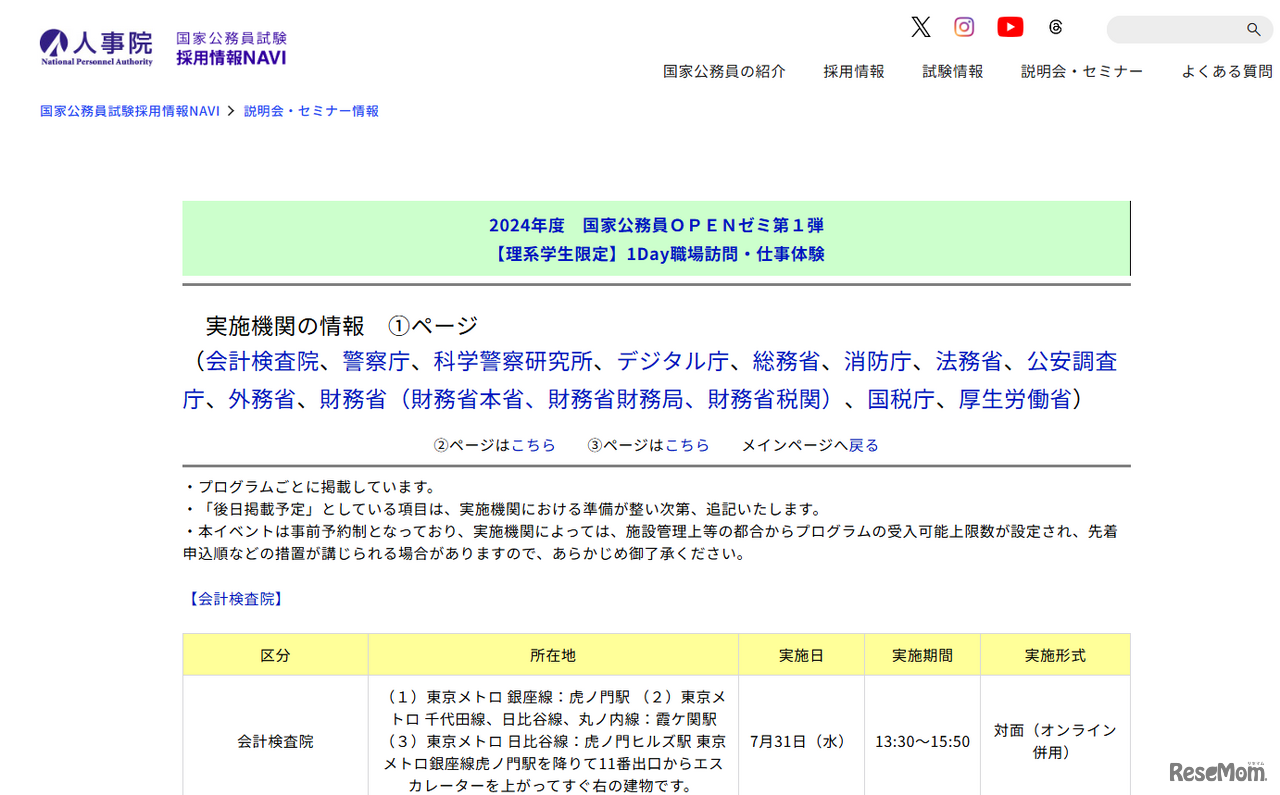
Task: Click the 人事院 logo in header
Action: click(x=96, y=46)
